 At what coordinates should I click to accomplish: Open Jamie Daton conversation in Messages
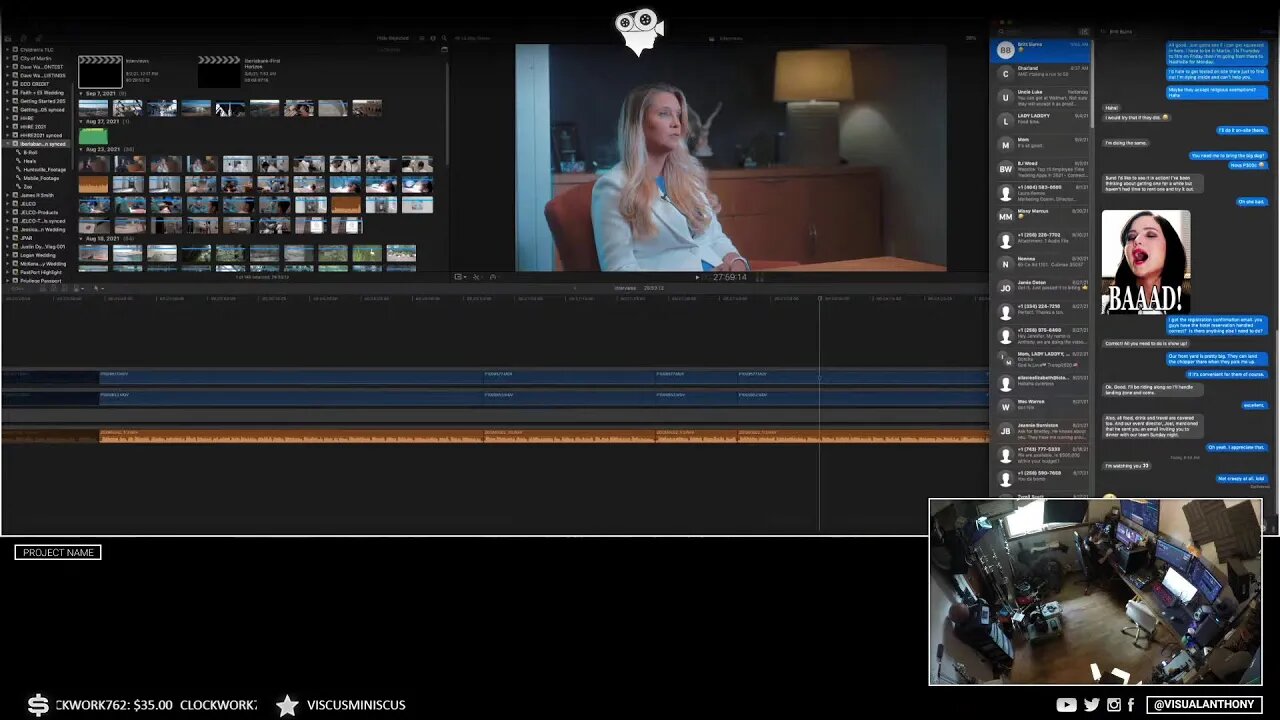pyautogui.click(x=1041, y=287)
